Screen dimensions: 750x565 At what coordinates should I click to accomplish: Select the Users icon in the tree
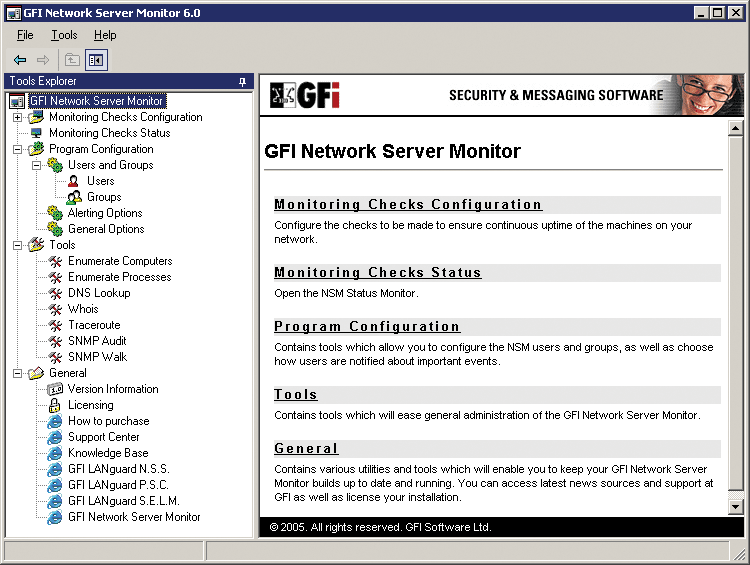(74, 181)
